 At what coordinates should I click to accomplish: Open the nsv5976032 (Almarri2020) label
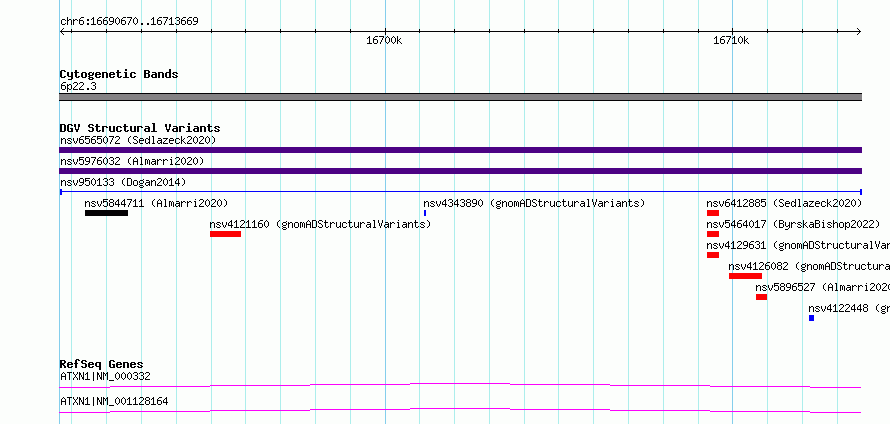tap(132, 161)
